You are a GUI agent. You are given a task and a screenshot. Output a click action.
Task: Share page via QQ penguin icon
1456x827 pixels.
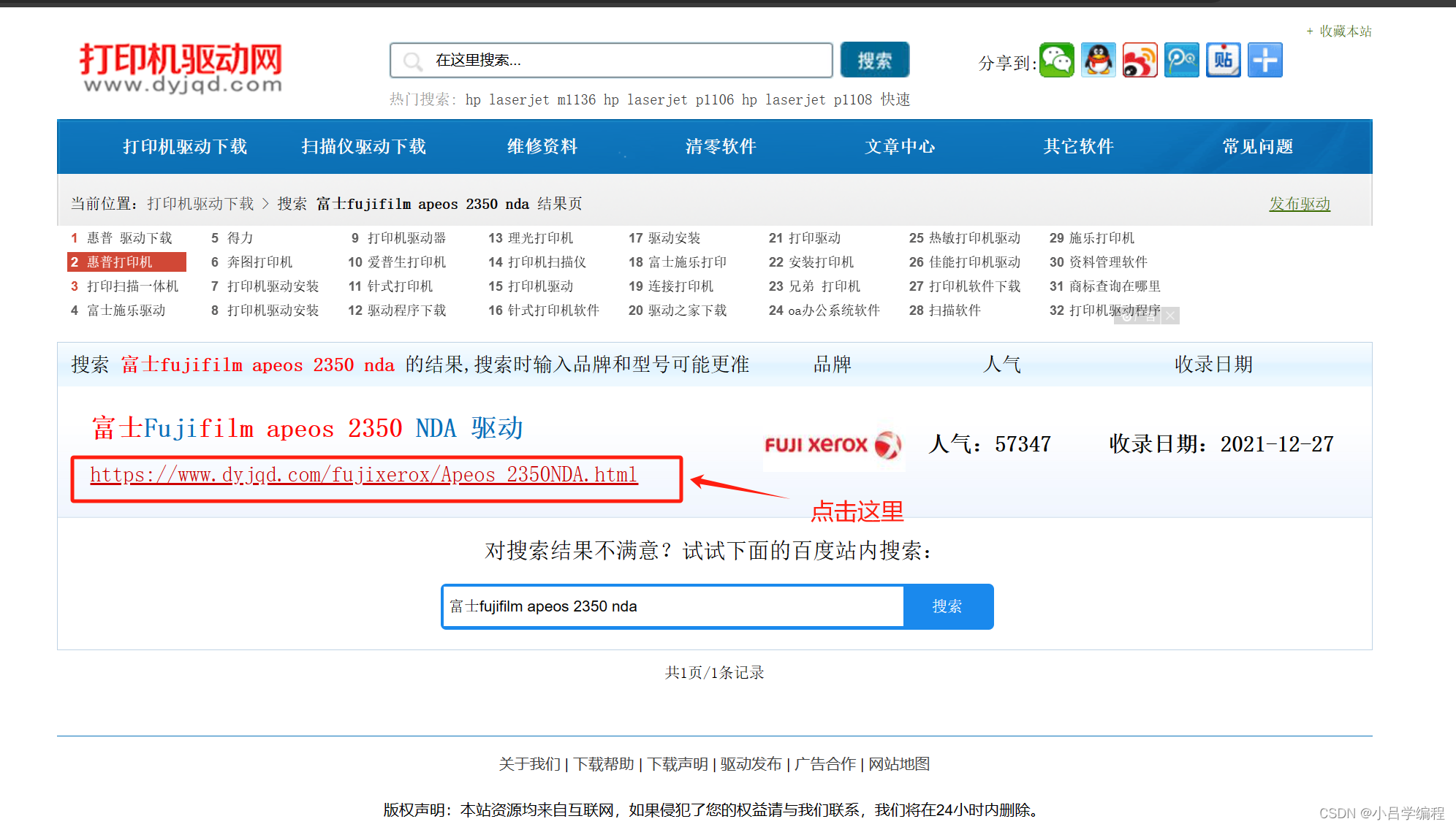tap(1099, 61)
